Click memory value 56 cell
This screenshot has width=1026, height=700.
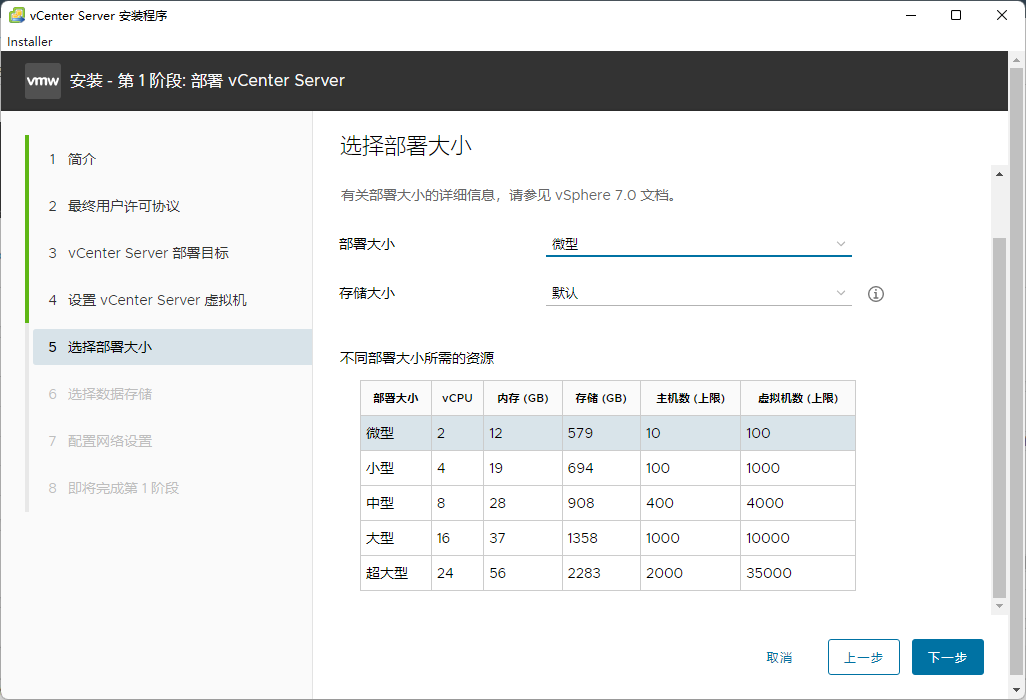coord(523,573)
